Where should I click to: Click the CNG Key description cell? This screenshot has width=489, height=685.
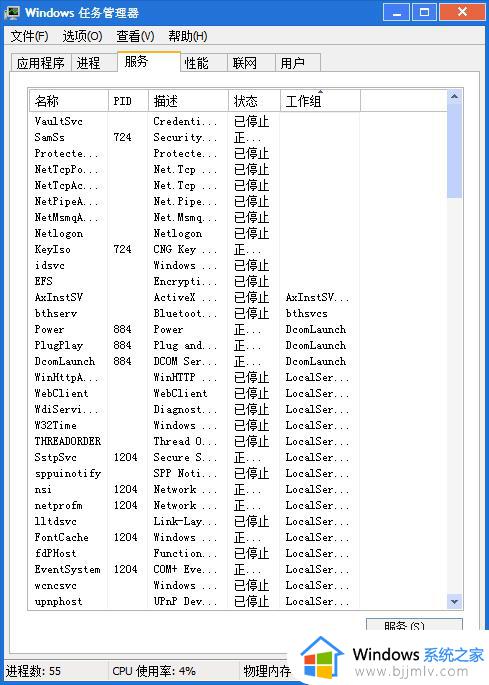[185, 249]
